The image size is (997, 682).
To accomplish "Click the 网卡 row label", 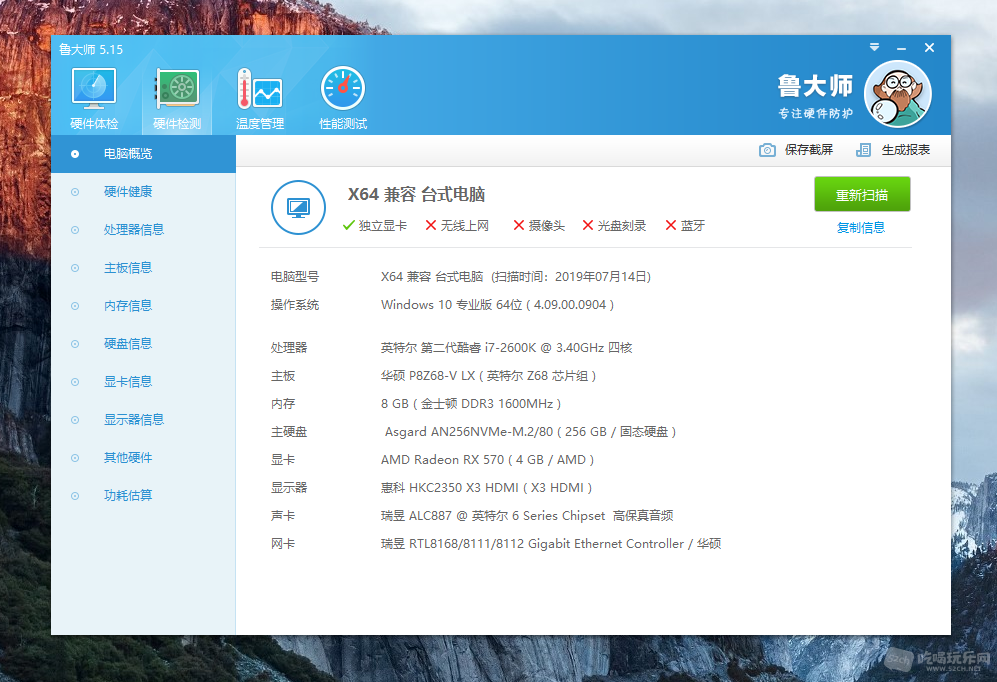I will [283, 543].
